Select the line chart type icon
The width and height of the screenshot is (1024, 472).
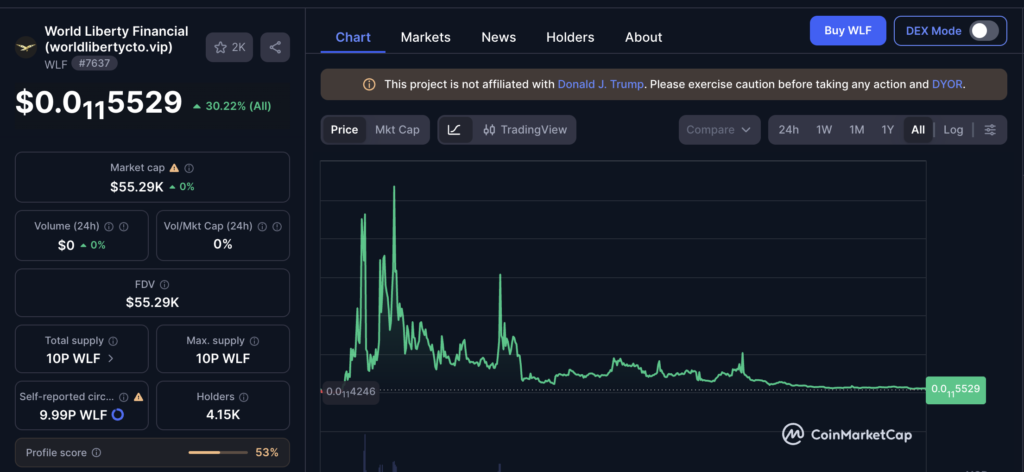click(454, 130)
